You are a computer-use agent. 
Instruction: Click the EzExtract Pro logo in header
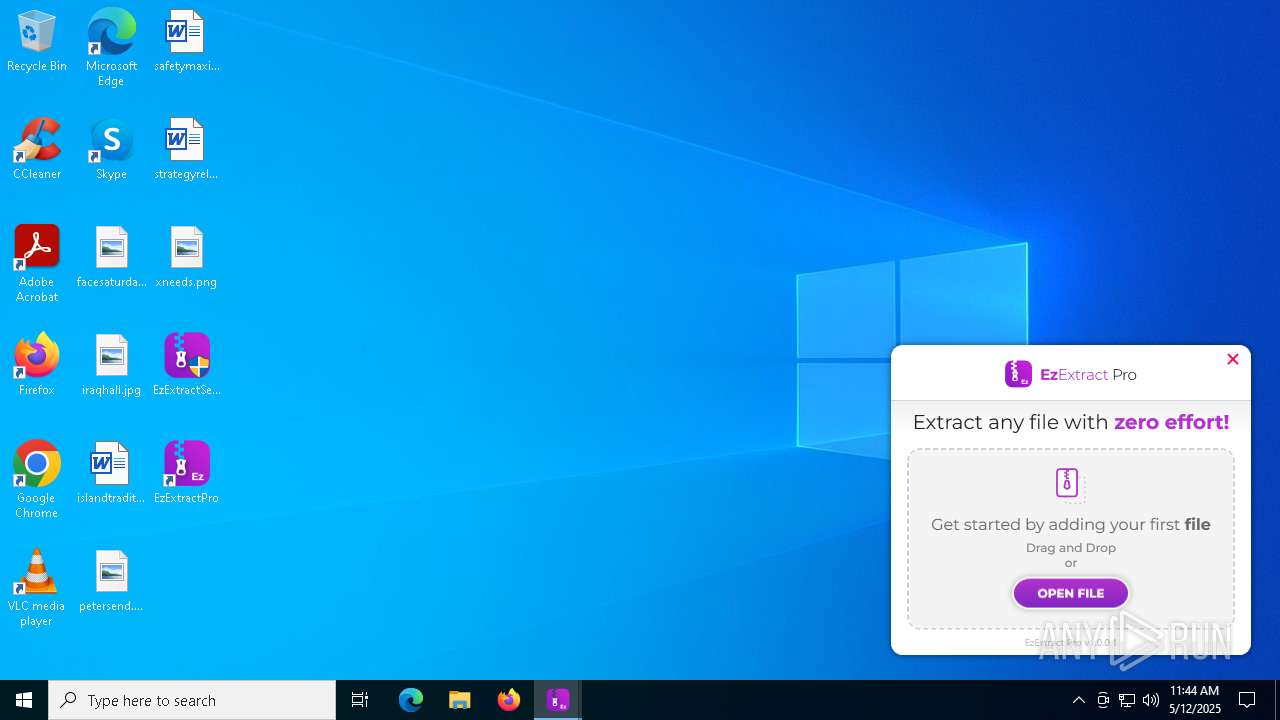click(x=1070, y=374)
